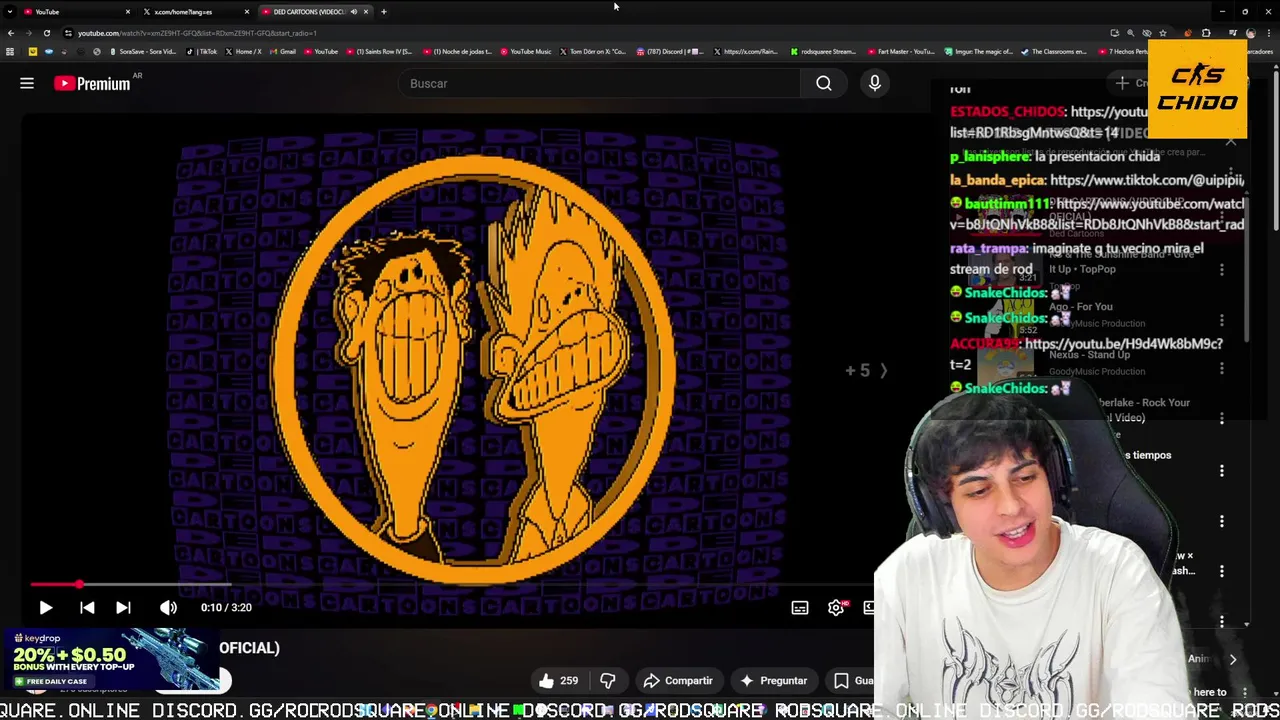Click the Compartir share button
The height and width of the screenshot is (720, 1280).
coord(678,681)
